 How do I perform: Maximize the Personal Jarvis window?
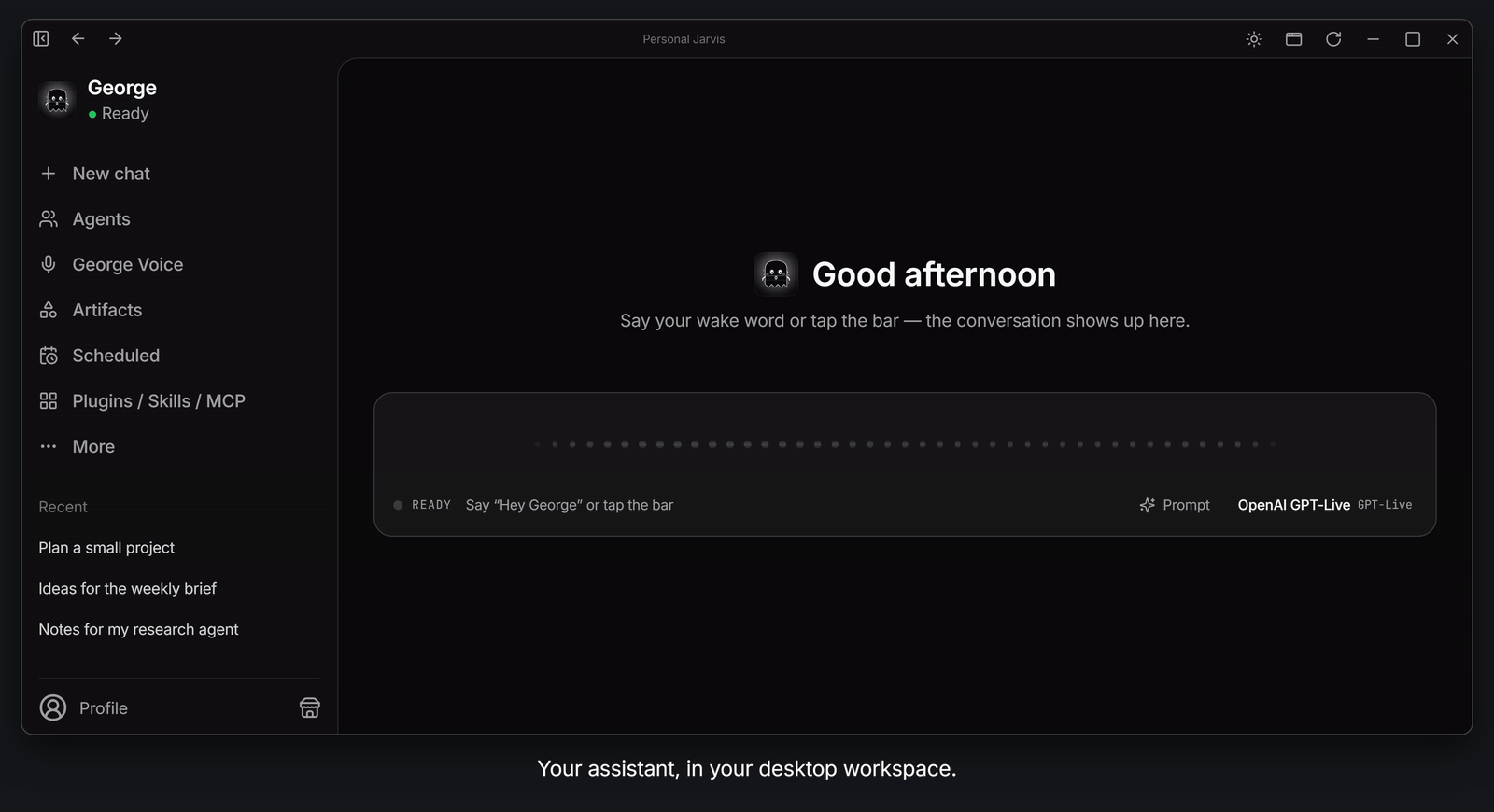[x=1413, y=39]
